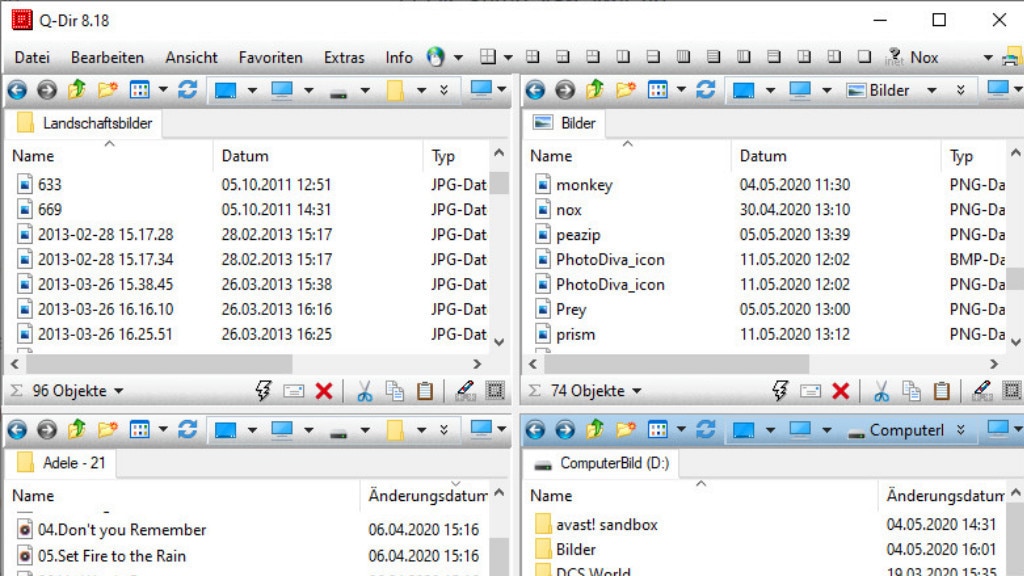Open the view mode dropdown arrow in the Landschaftsbilder pane
This screenshot has height=576, width=1024.
click(x=161, y=90)
